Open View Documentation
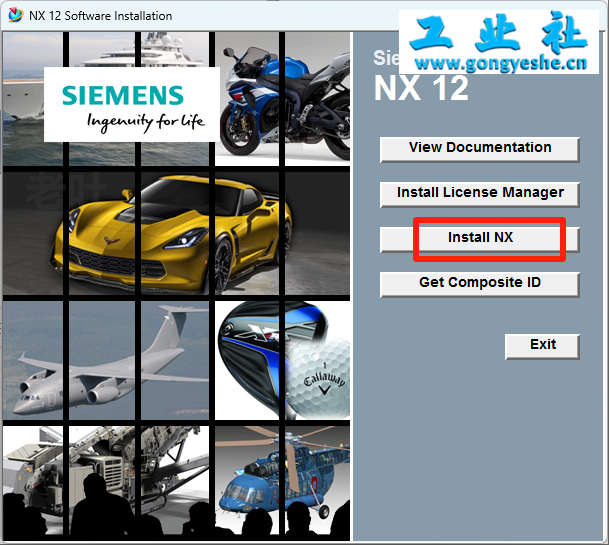The width and height of the screenshot is (609, 545). [x=480, y=149]
